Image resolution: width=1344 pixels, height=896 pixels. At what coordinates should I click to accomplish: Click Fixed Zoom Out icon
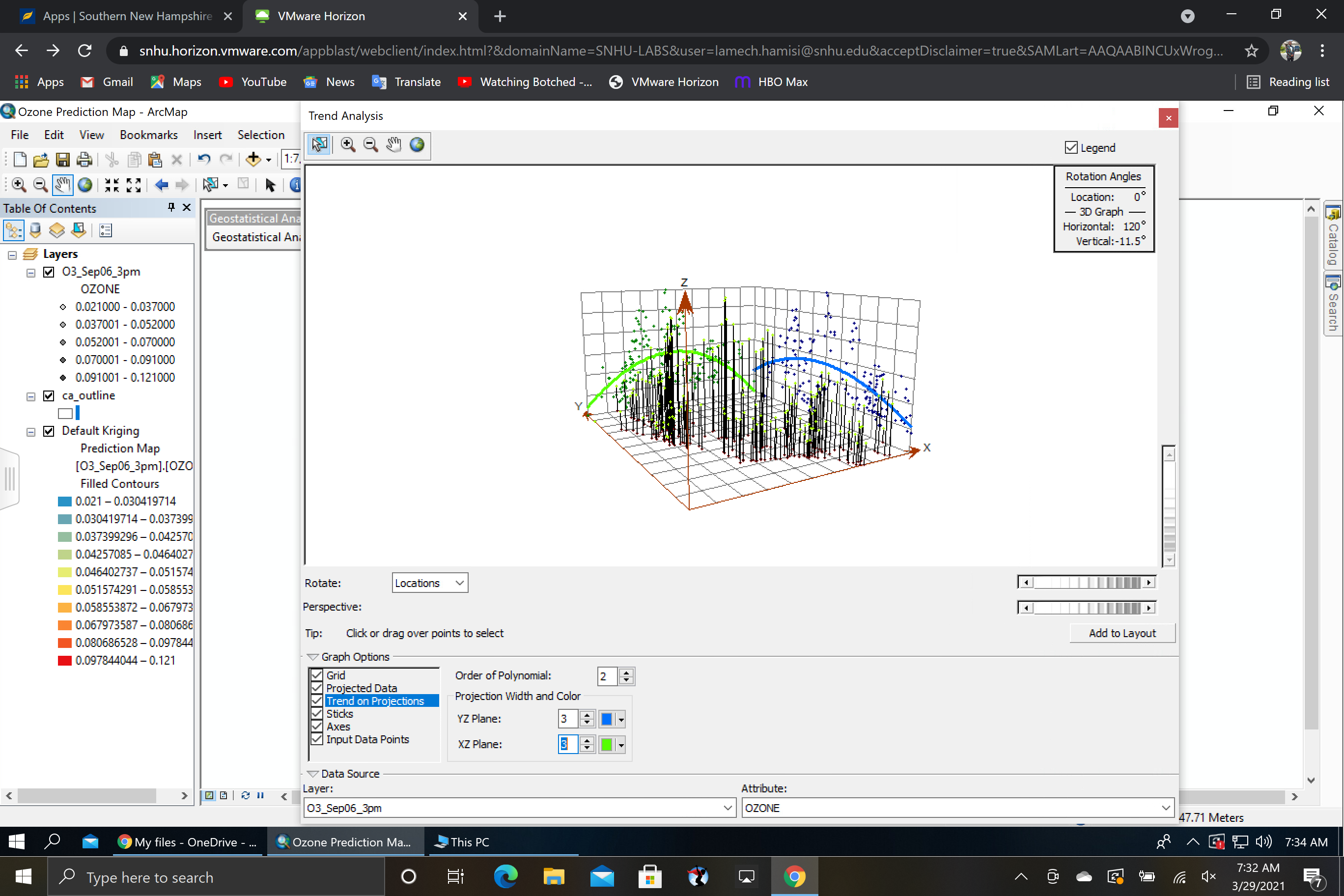pyautogui.click(x=134, y=185)
